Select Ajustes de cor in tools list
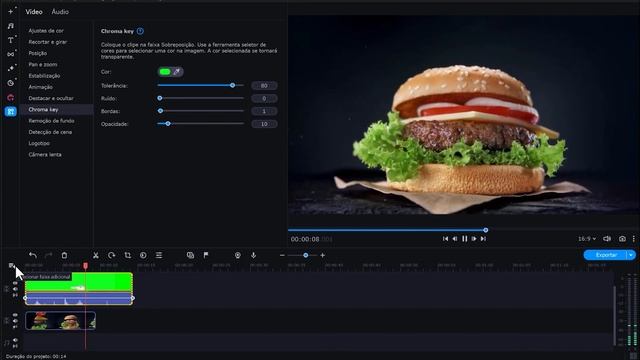Image resolution: width=640 pixels, height=360 pixels. pos(46,31)
